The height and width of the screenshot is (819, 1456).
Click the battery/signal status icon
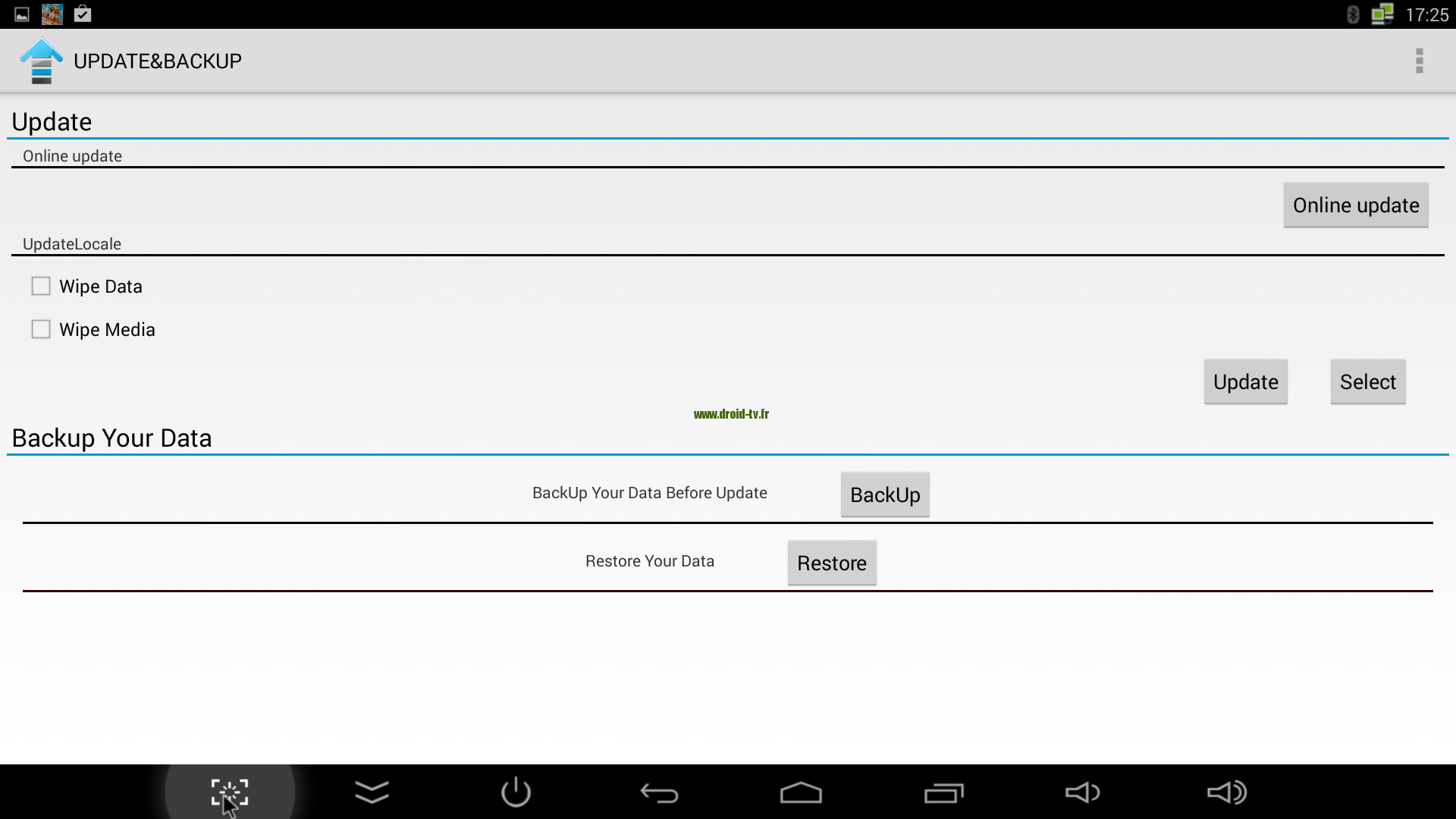[x=1384, y=14]
